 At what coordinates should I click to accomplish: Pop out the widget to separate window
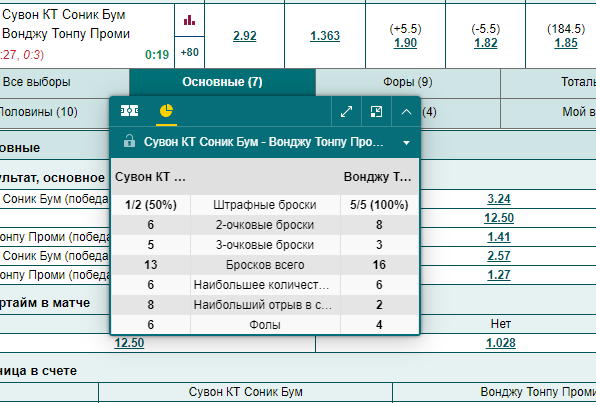[x=376, y=112]
